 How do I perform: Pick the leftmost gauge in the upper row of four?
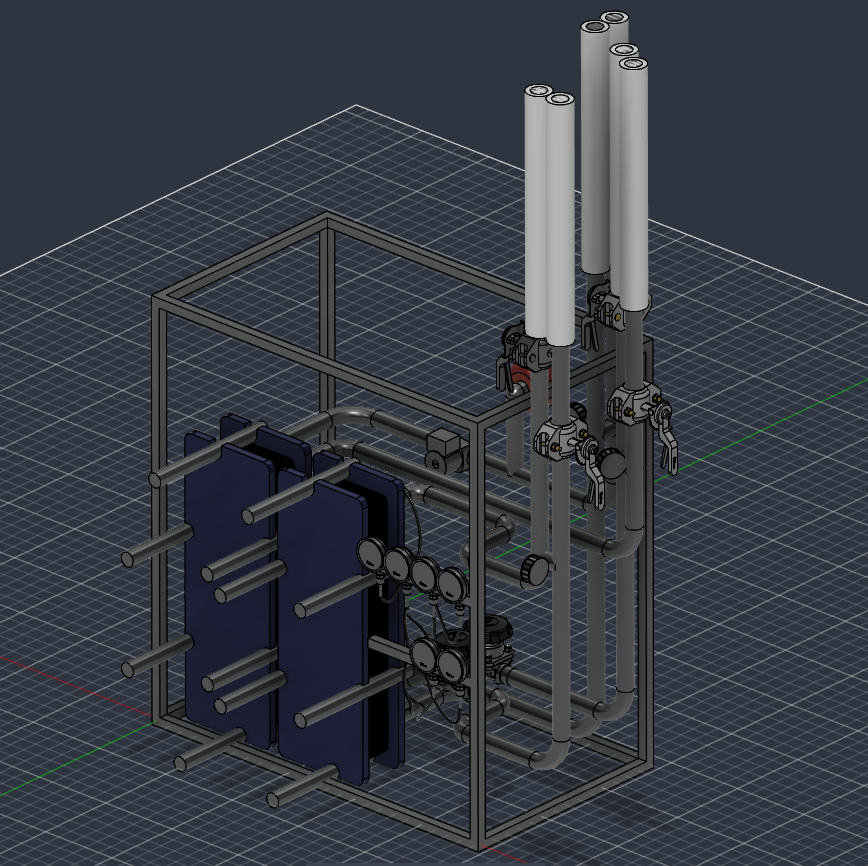click(x=371, y=554)
